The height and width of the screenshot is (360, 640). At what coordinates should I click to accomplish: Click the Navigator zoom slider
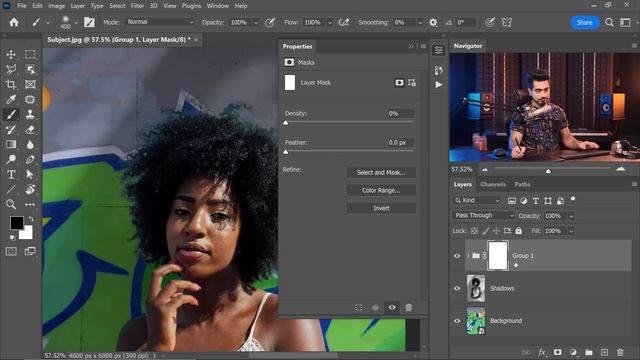click(x=548, y=171)
